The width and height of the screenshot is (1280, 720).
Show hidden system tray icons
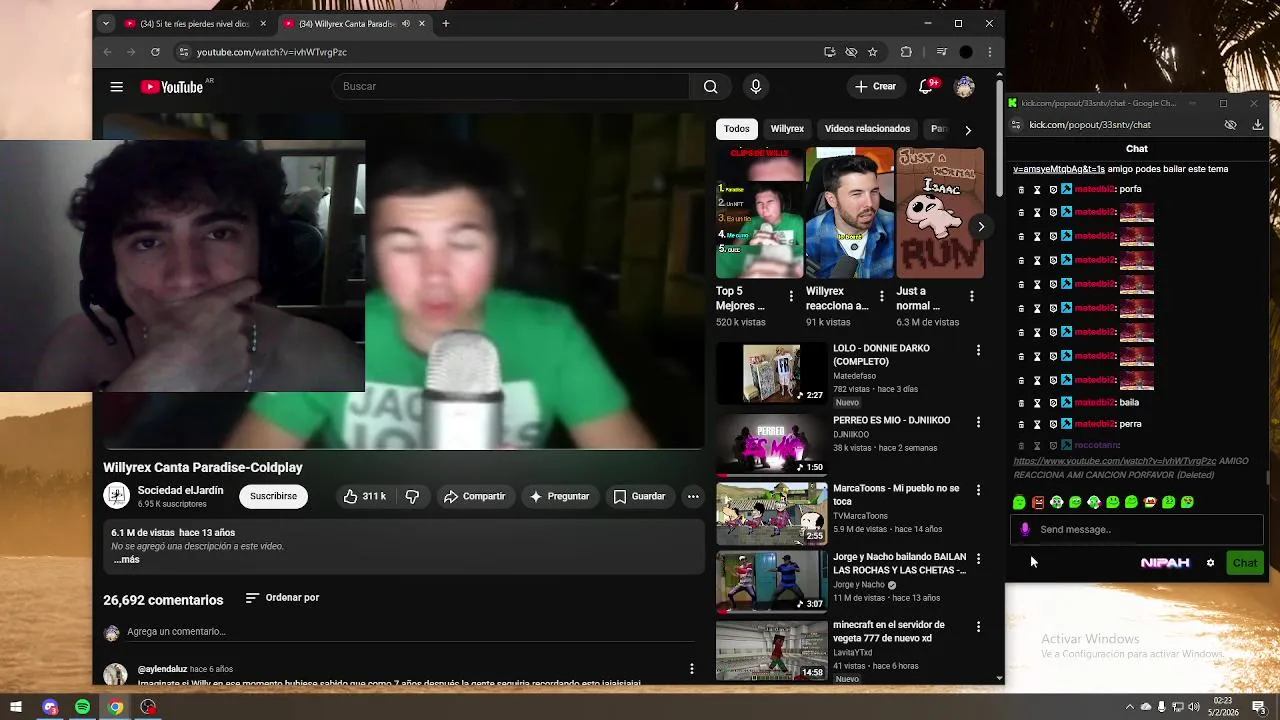1130,707
